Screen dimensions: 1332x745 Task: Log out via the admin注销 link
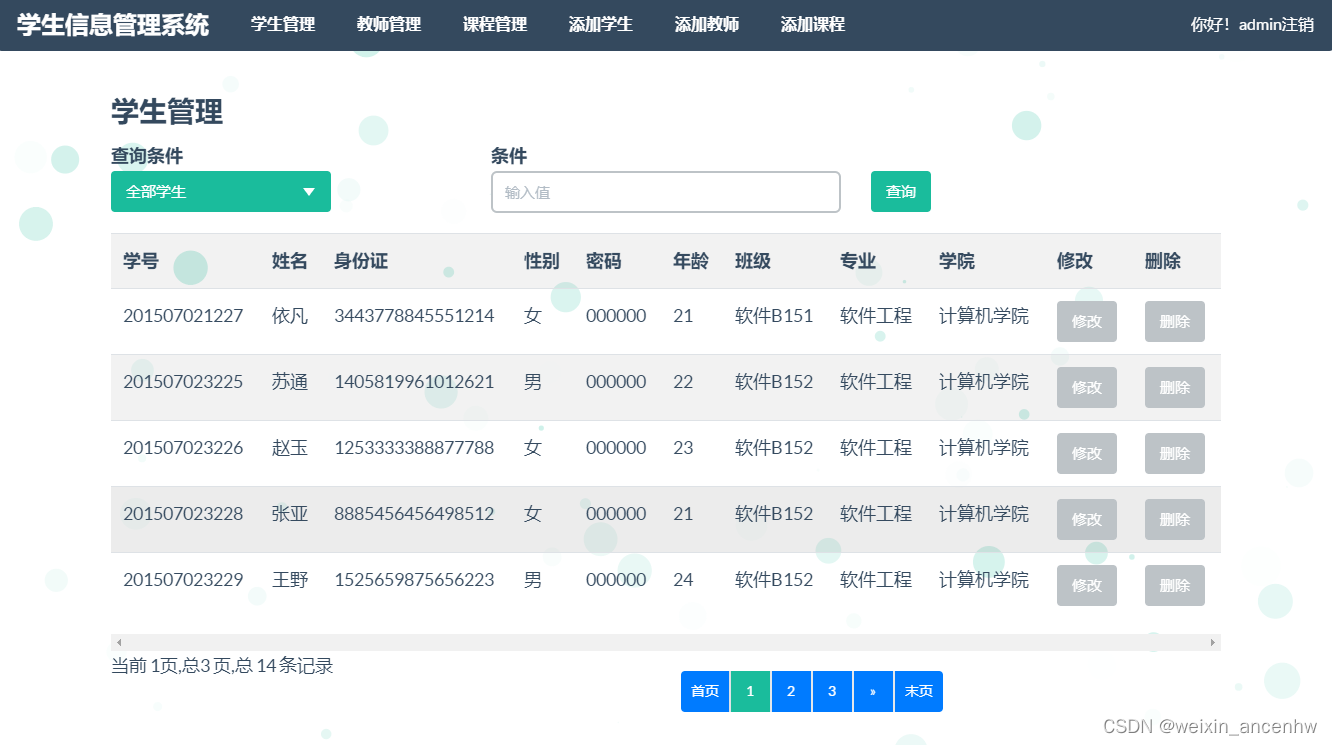(1276, 25)
